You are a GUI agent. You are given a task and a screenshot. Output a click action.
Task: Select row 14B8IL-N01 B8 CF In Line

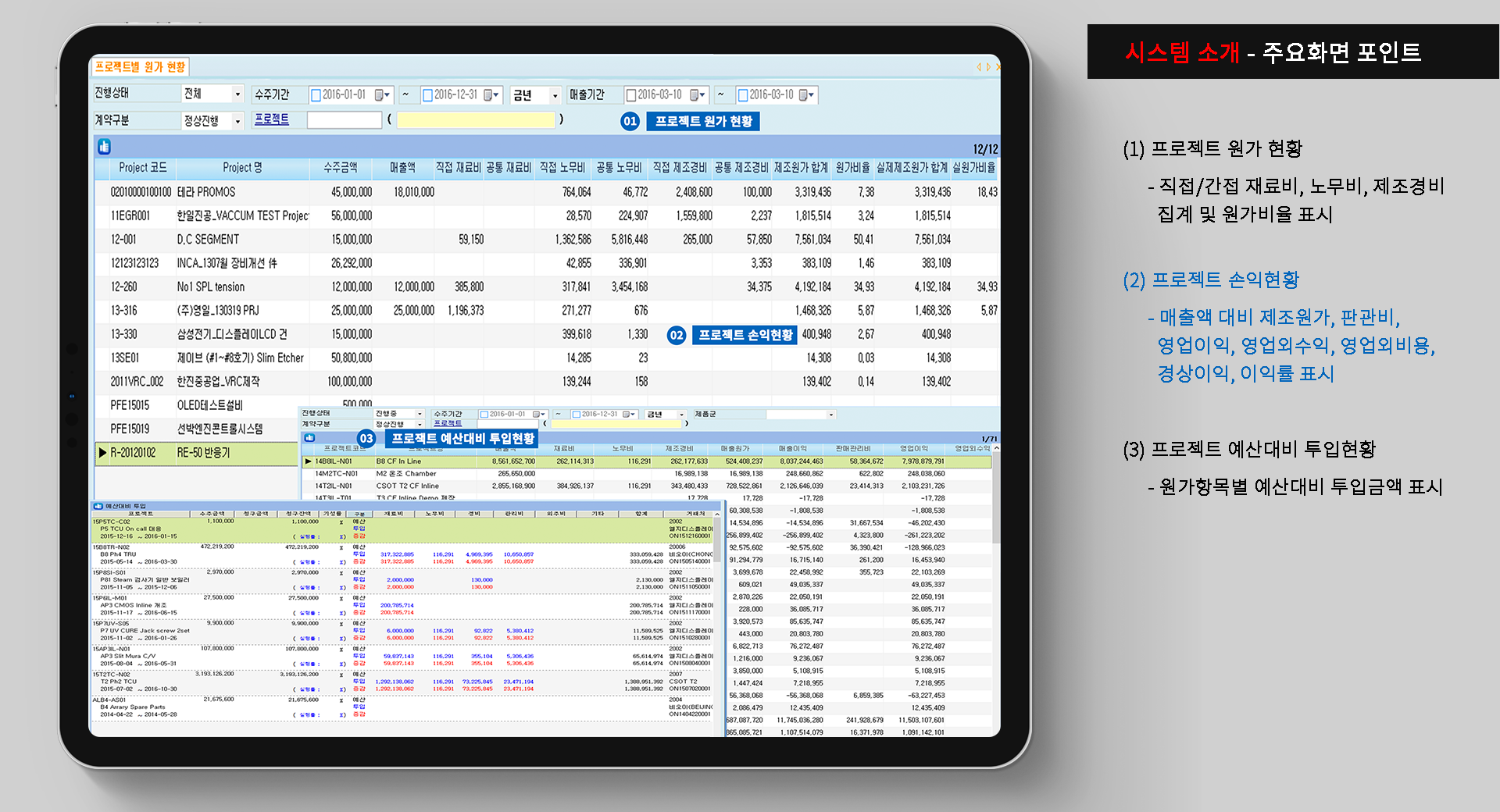647,461
